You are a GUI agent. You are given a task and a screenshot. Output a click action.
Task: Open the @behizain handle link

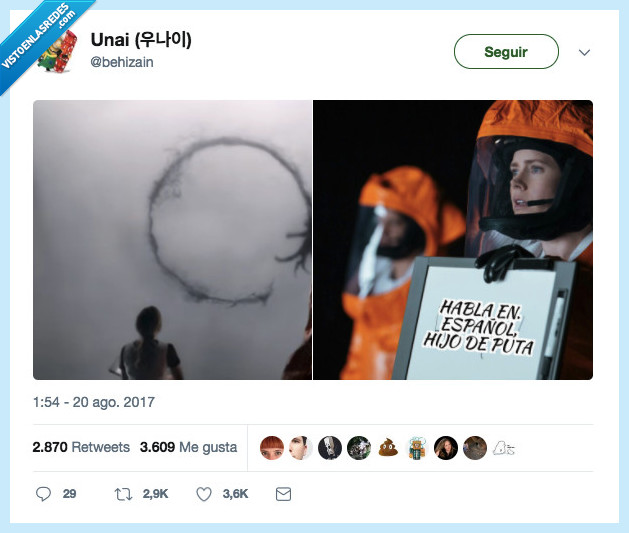pos(122,62)
